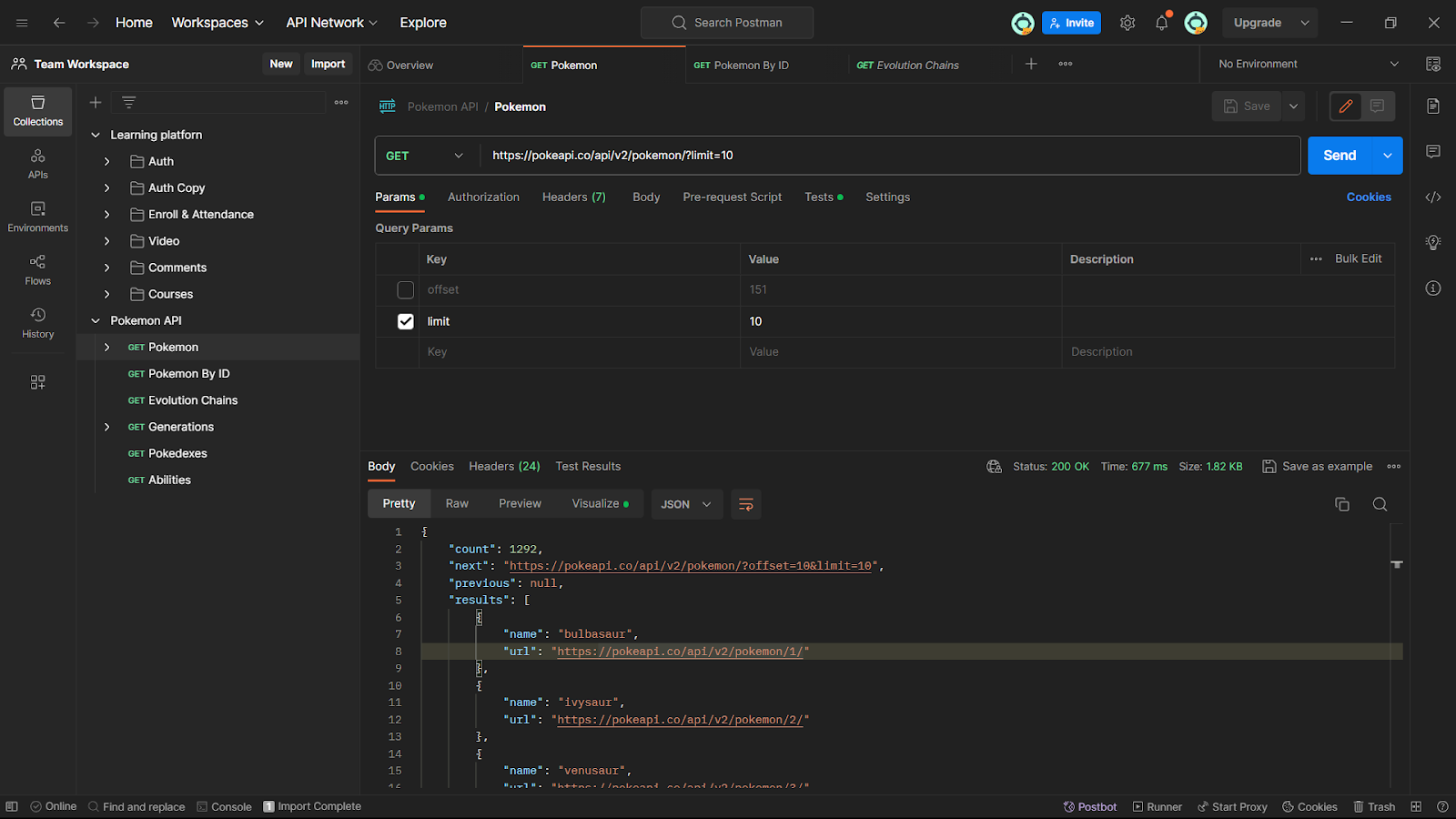Screen dimensions: 1456x819
Task: Open the Workspaces dropdown menu
Action: tap(217, 23)
